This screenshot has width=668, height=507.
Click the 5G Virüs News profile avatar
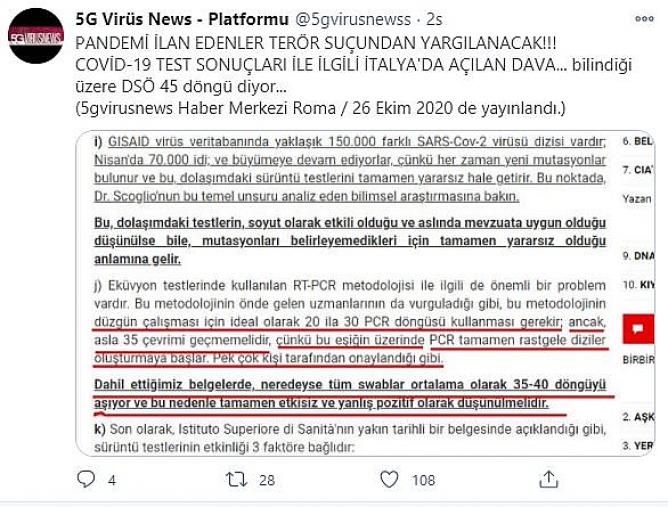coord(36,36)
